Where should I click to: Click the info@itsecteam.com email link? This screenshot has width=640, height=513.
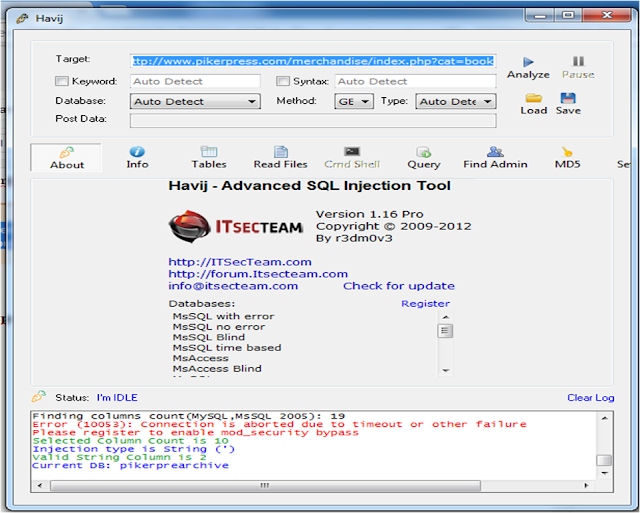[x=233, y=286]
